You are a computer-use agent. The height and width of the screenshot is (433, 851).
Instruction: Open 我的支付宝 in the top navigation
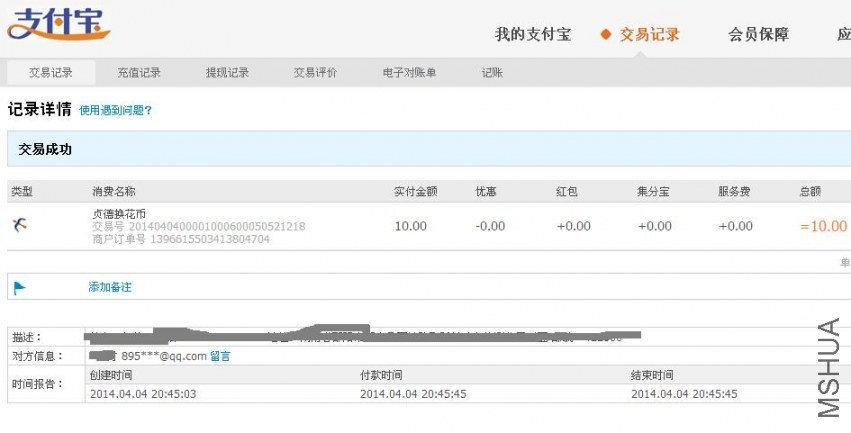(533, 35)
